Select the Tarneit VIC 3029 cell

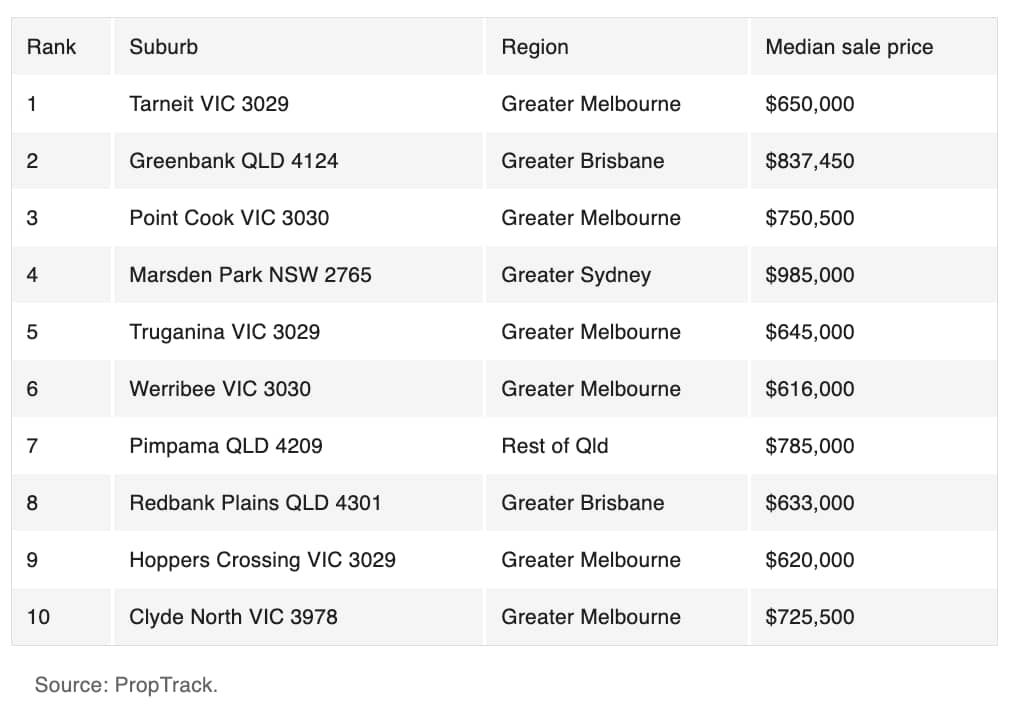(298, 104)
